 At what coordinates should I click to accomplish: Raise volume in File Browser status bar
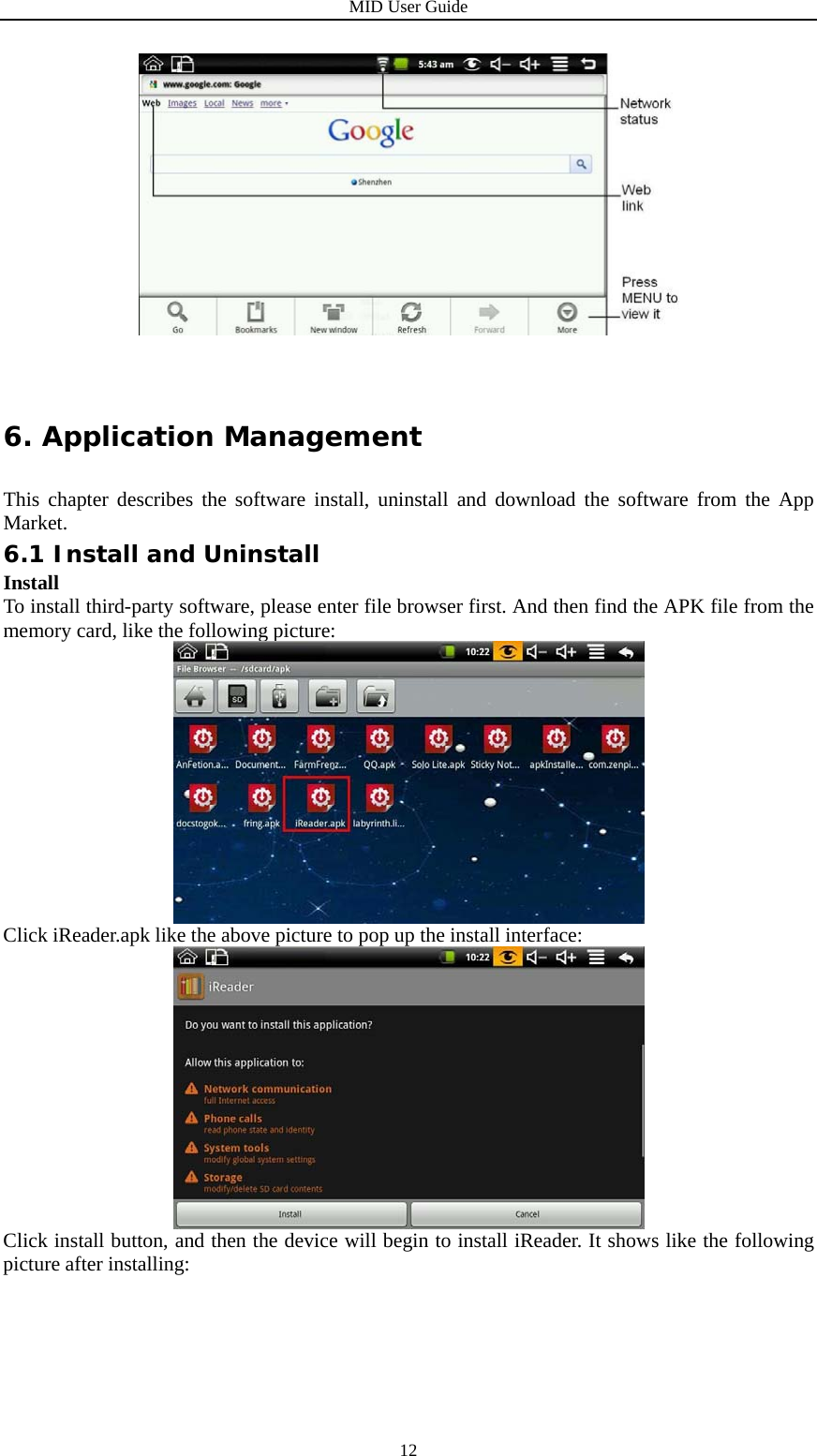(x=566, y=651)
